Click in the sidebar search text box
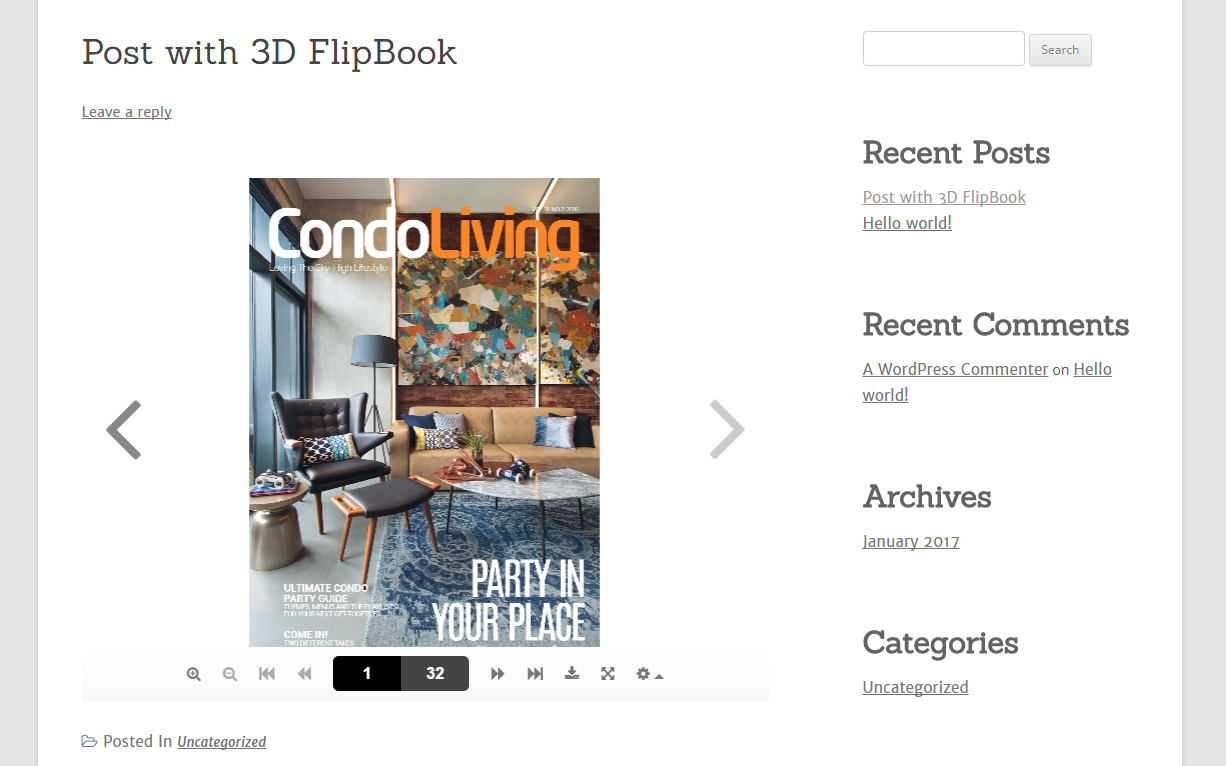This screenshot has height=766, width=1226. [x=944, y=49]
